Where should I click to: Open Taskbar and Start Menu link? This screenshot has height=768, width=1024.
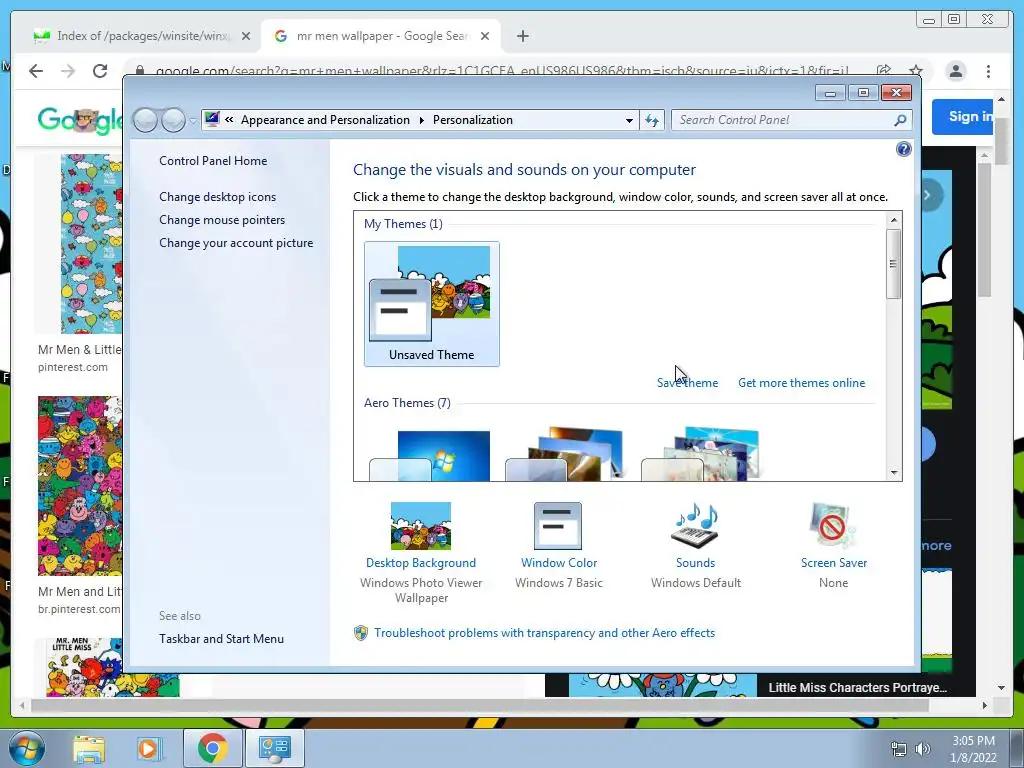point(221,639)
